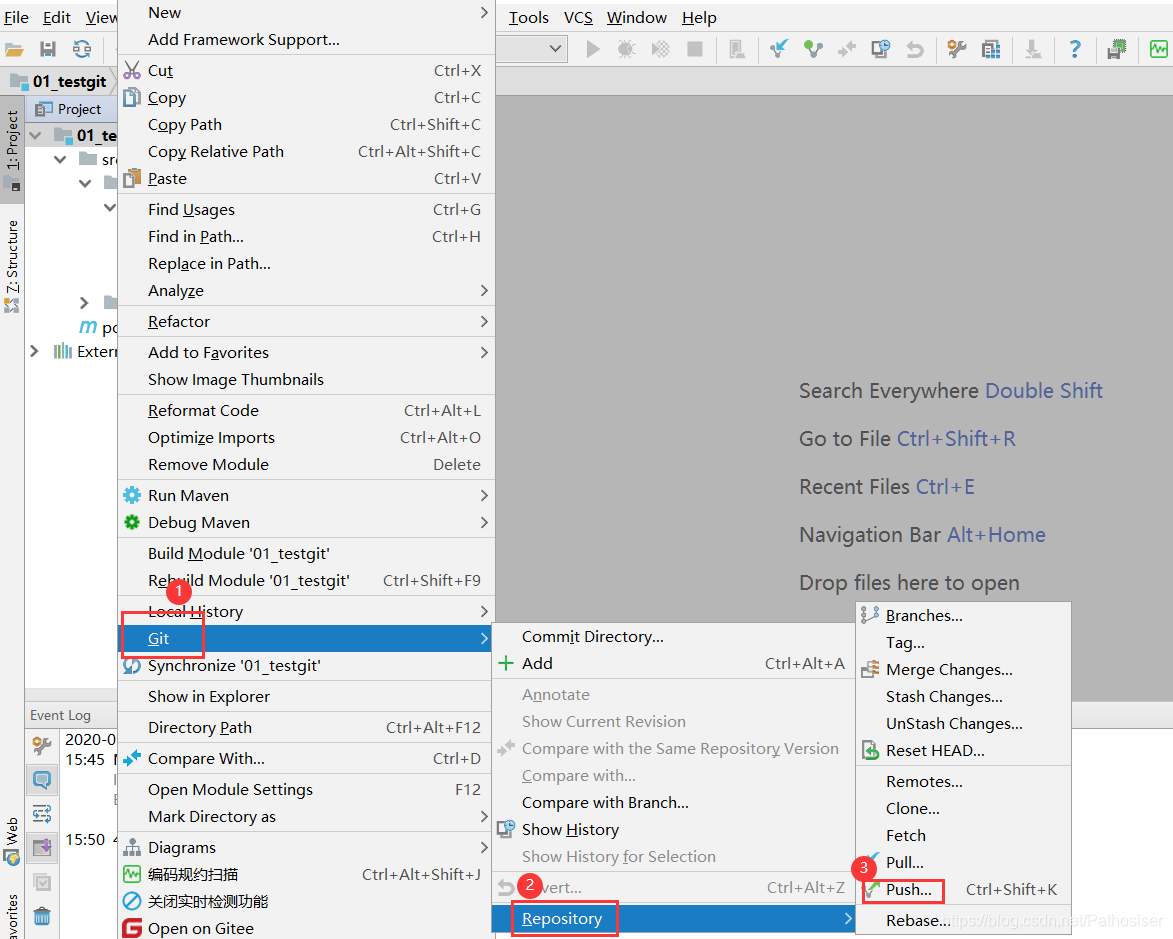Click the VCS Update Project icon
The image size is (1173, 939).
pyautogui.click(x=779, y=49)
